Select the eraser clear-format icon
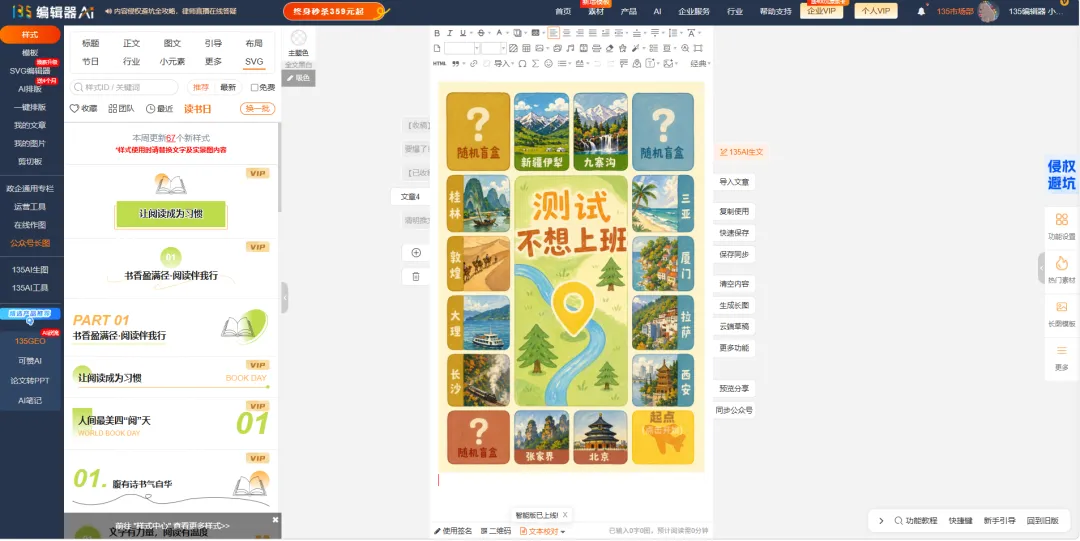The width and height of the screenshot is (1080, 541). click(610, 48)
